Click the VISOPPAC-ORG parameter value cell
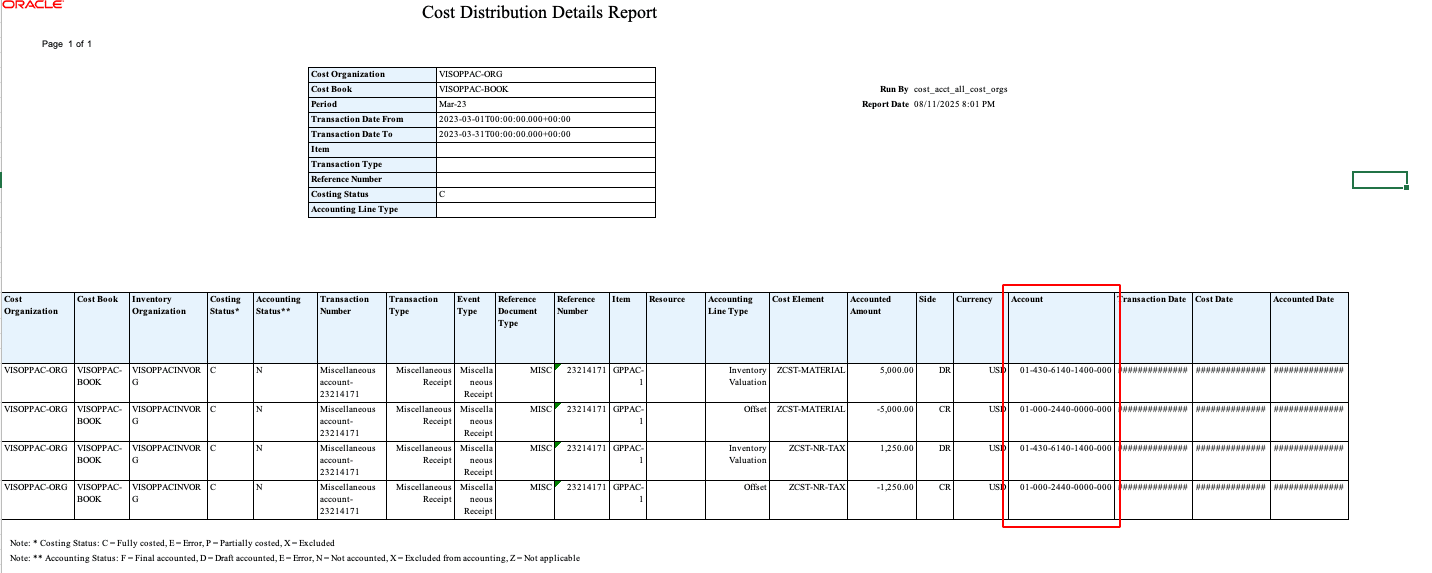Viewport: 1432px width, 573px height. point(546,74)
